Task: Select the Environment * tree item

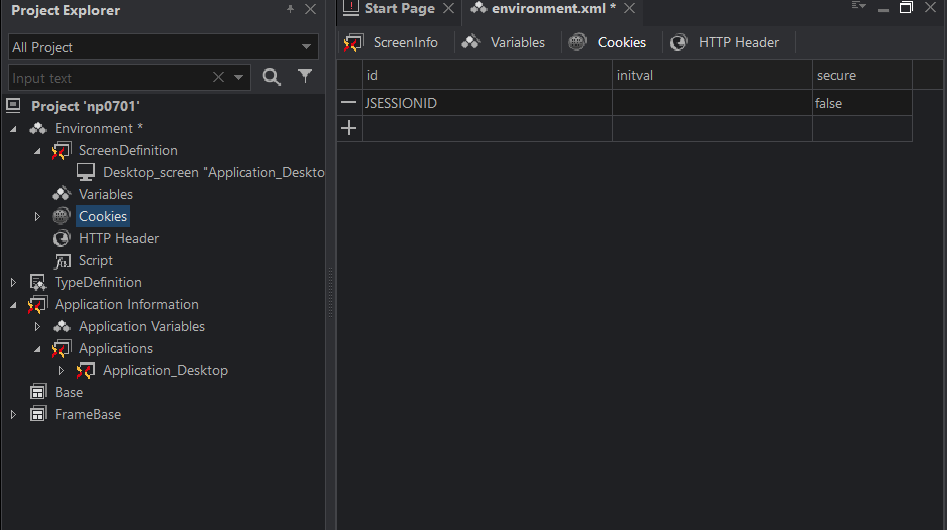Action: click(99, 129)
